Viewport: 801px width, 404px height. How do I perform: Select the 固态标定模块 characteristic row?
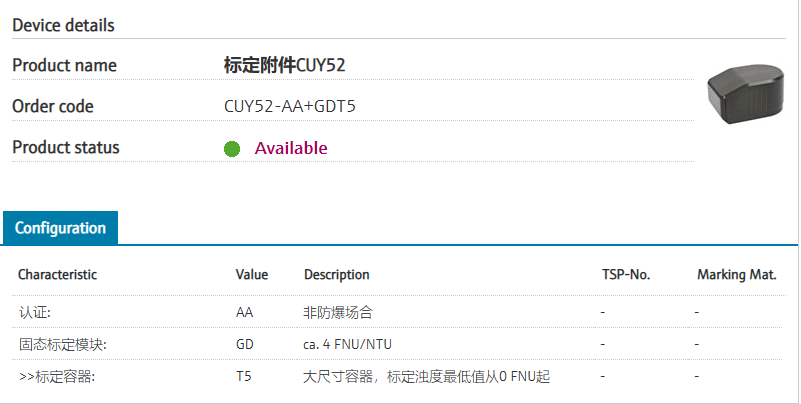[62, 345]
